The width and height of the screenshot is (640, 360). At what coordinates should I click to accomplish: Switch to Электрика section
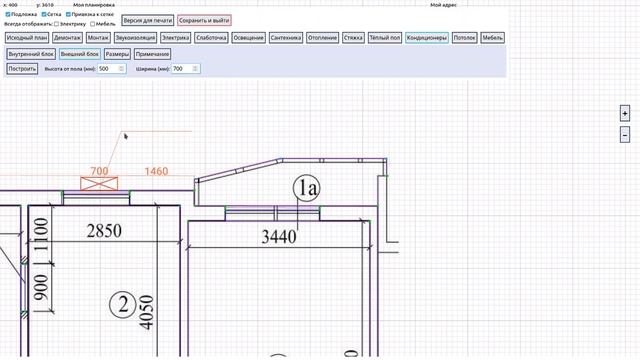coord(176,38)
